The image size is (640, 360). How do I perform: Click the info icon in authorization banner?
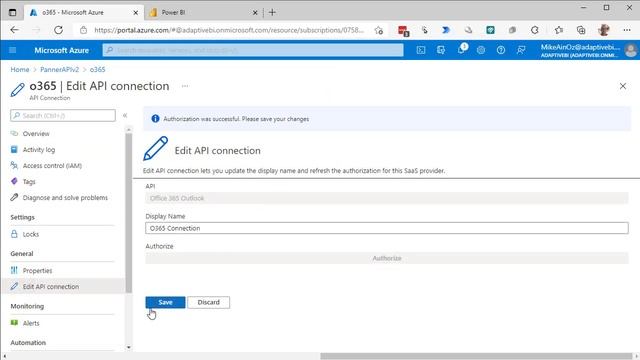click(x=156, y=119)
